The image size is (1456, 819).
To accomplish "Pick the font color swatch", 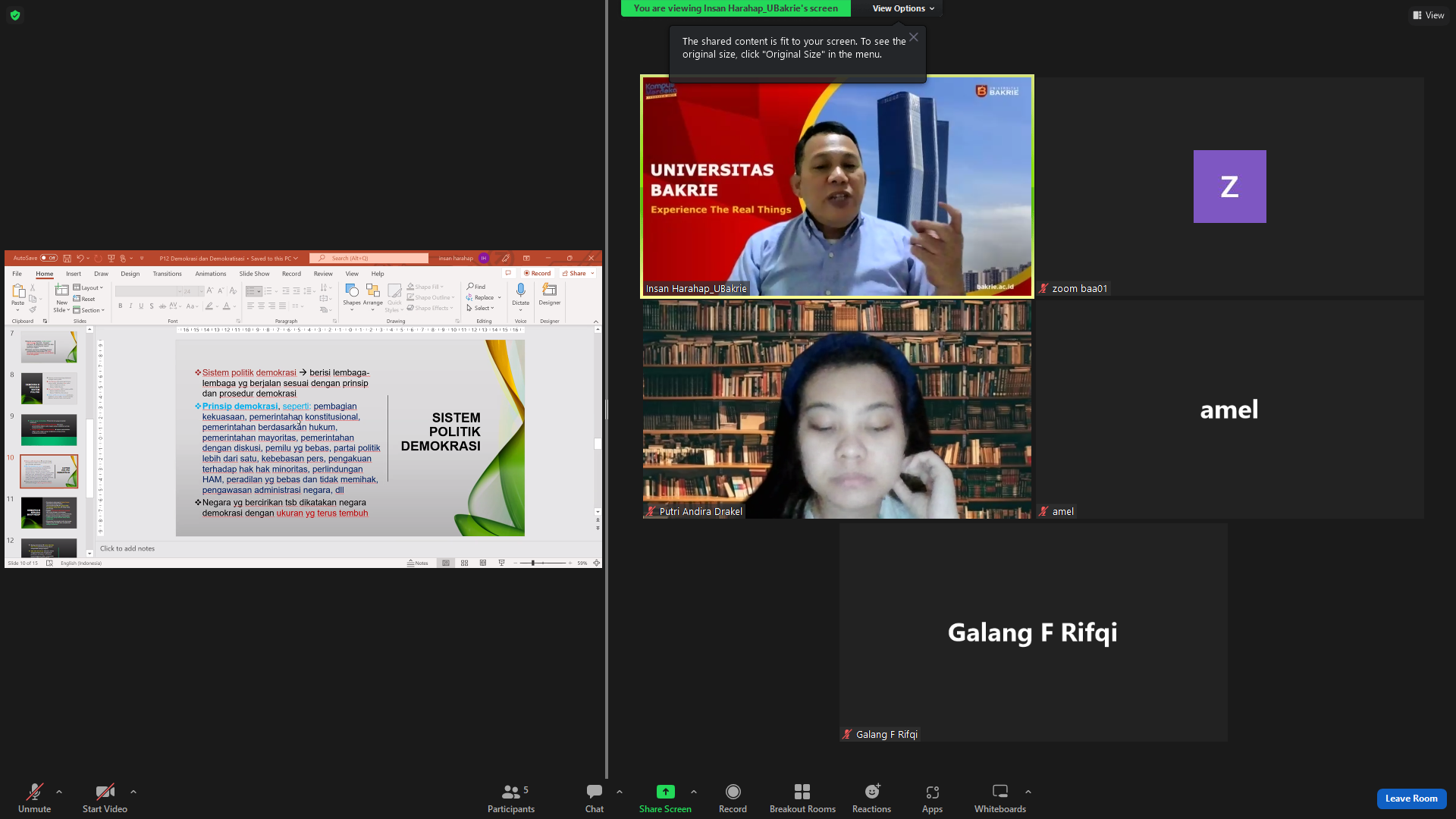I will [x=226, y=306].
